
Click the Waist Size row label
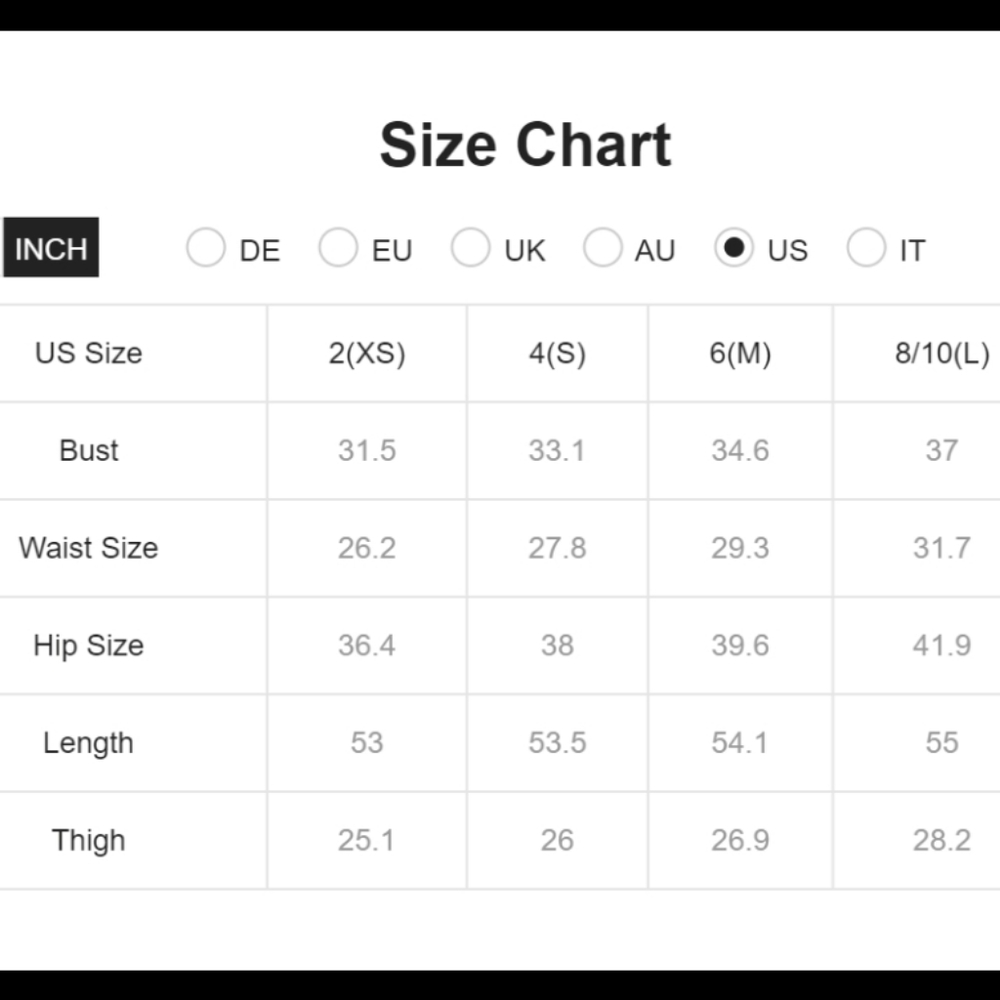click(x=88, y=548)
